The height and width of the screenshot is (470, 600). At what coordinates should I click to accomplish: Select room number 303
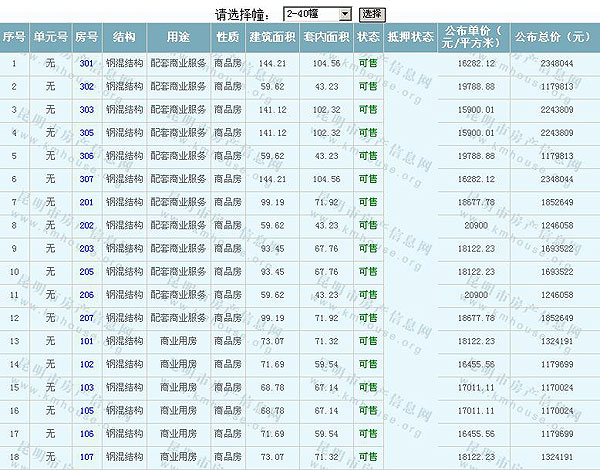pos(86,109)
